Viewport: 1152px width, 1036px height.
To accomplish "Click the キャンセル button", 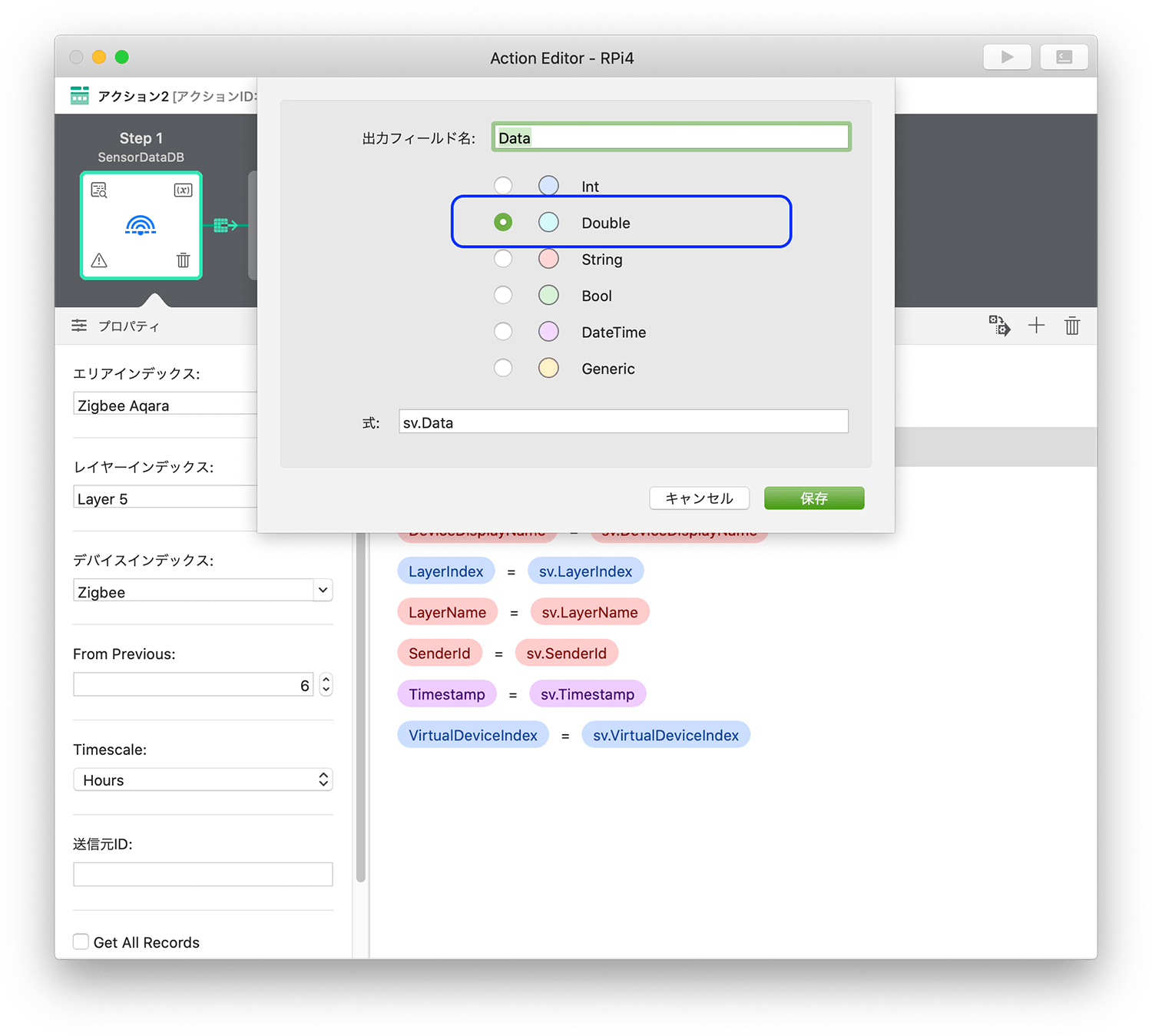I will (699, 498).
